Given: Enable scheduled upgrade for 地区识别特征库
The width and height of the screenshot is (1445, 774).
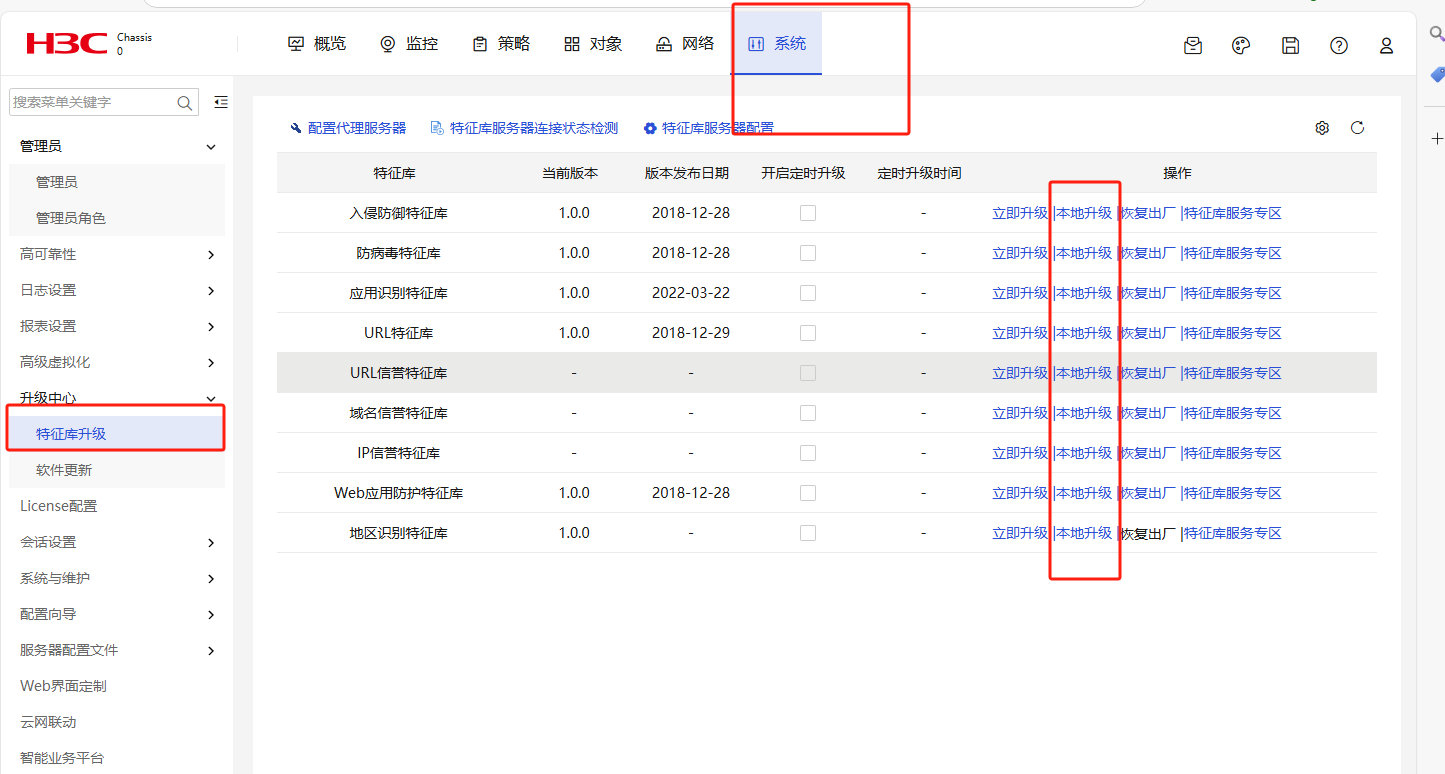Looking at the screenshot, I should [808, 533].
